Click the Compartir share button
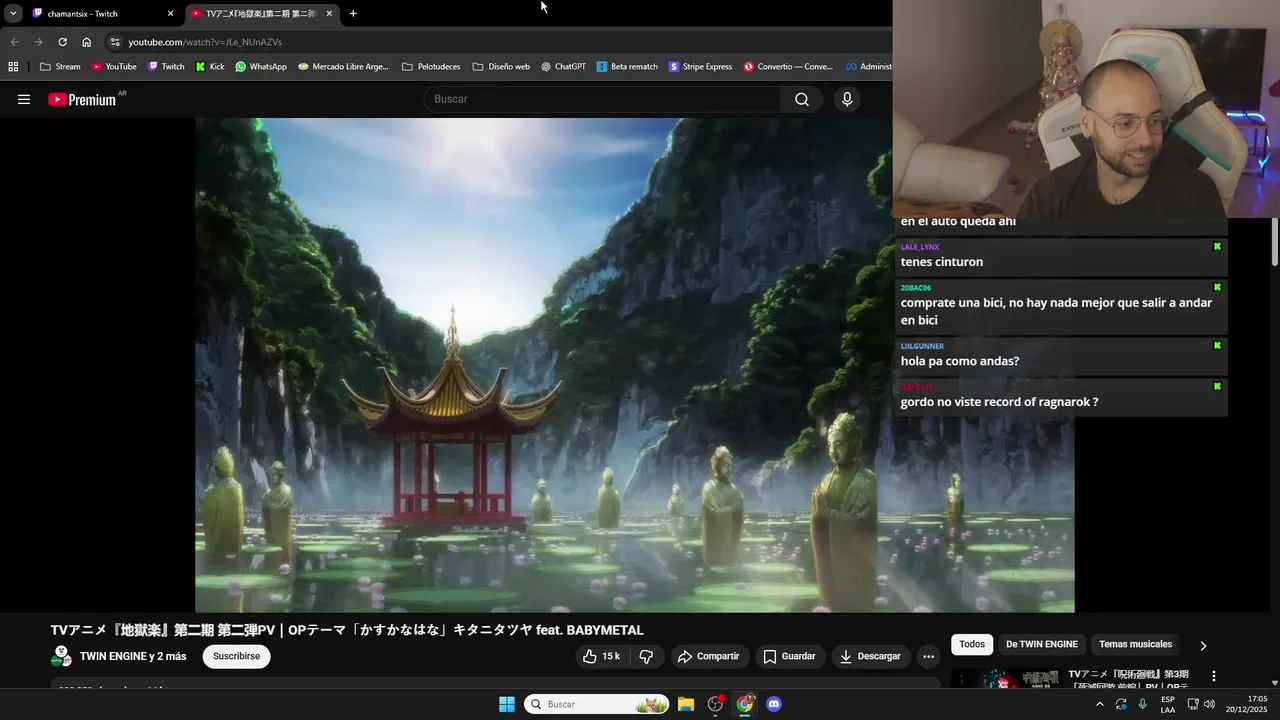The height and width of the screenshot is (720, 1280). point(708,657)
